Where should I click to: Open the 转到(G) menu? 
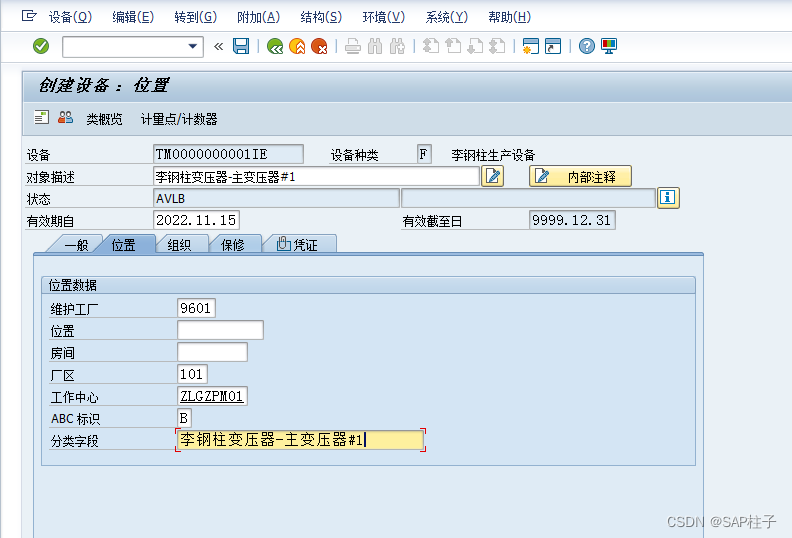195,17
